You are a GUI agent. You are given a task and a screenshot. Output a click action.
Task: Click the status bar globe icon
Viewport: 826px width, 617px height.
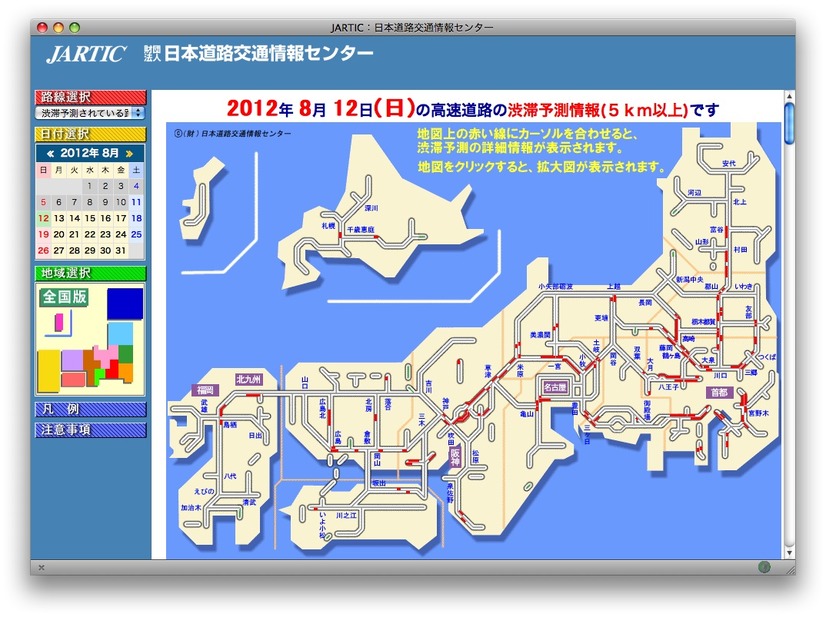[764, 567]
